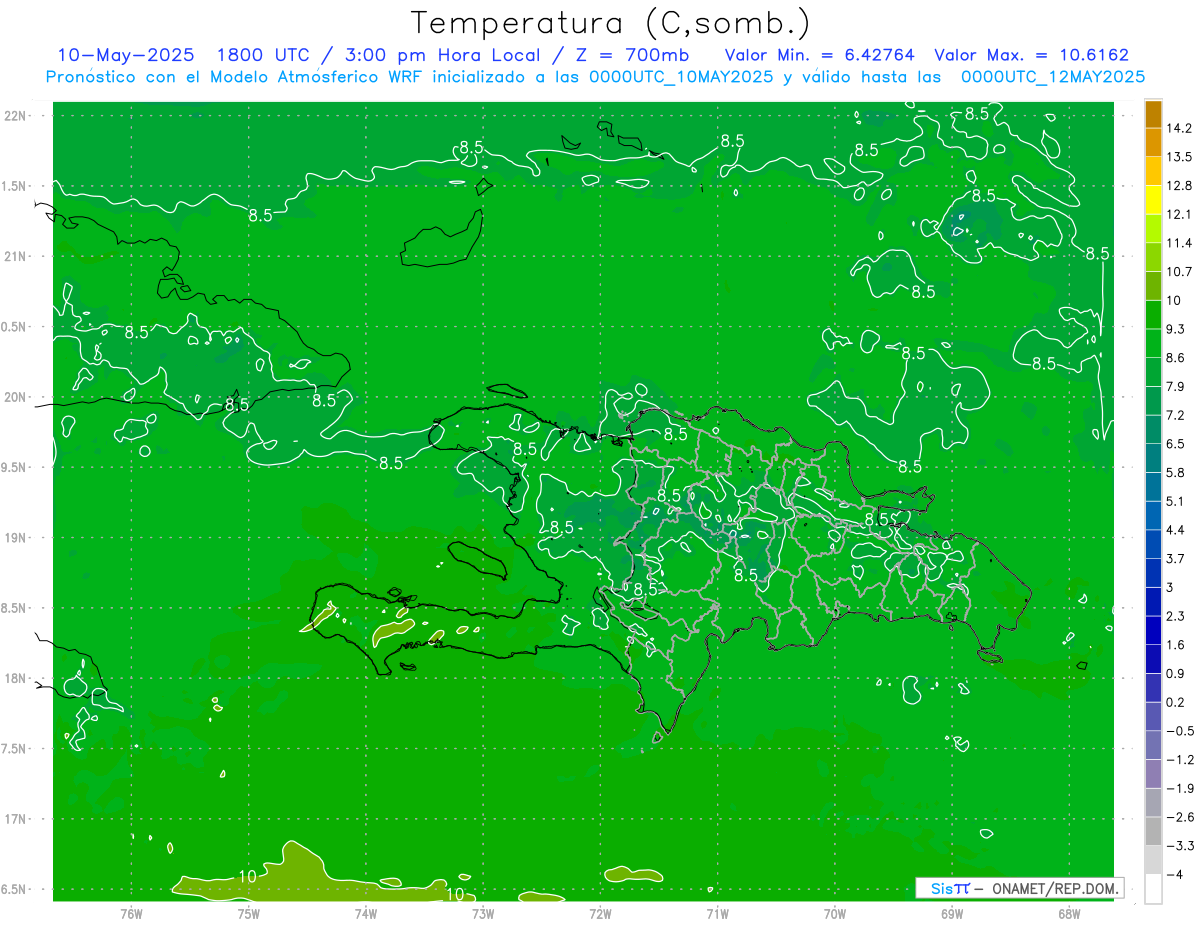Click colorbar value "5.8"
This screenshot has height=927, width=1200.
[1175, 473]
